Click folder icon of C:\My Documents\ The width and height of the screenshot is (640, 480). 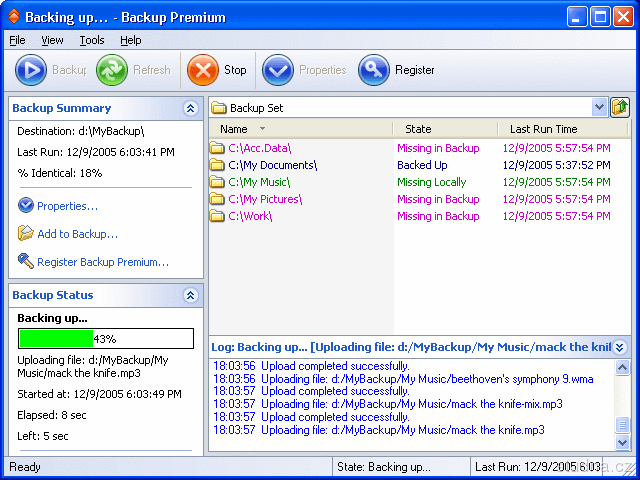[217, 165]
